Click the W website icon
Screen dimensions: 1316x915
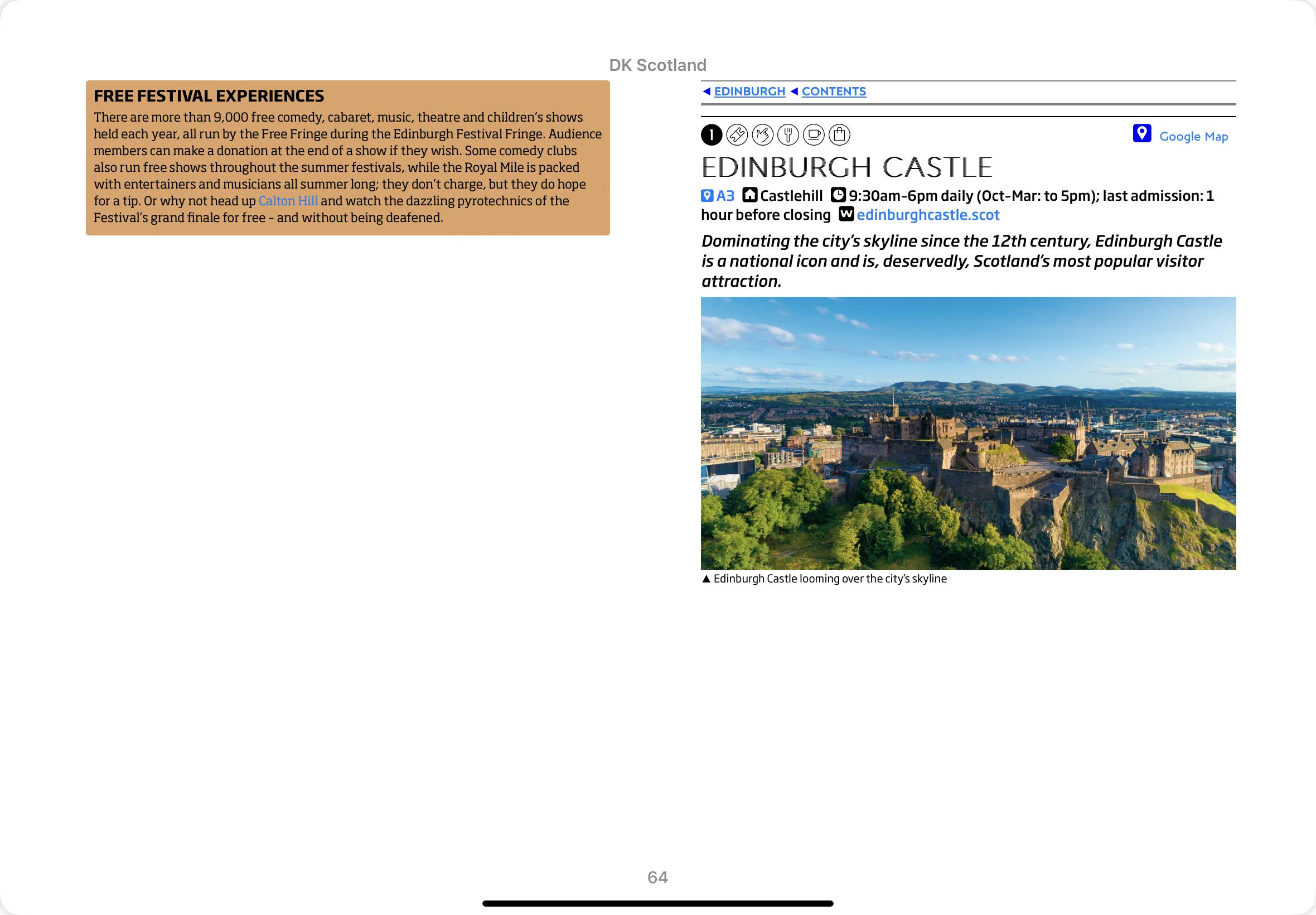point(846,214)
